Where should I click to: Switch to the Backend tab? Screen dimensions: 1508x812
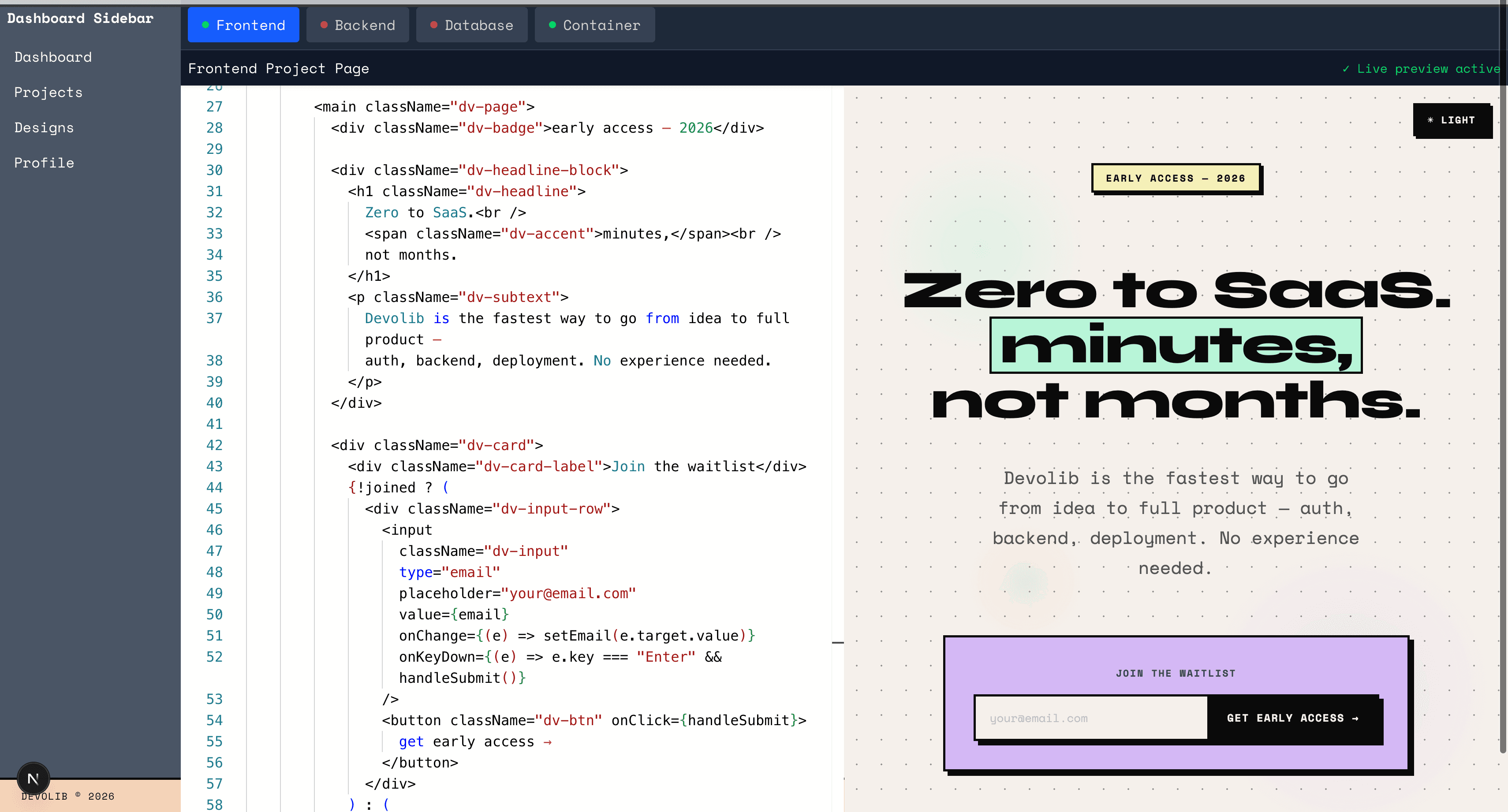(x=358, y=25)
